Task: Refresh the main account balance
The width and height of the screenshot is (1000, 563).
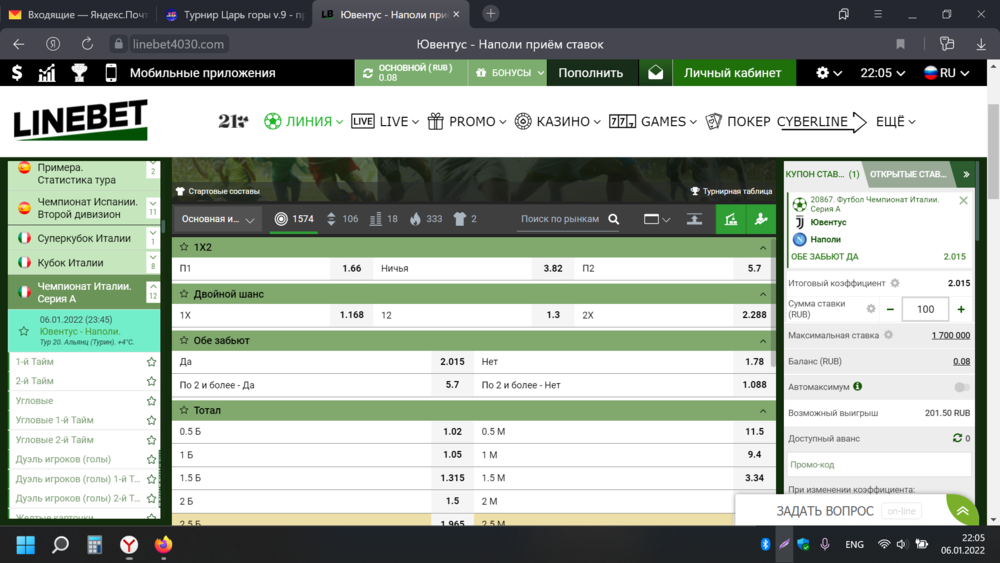Action: click(x=368, y=73)
